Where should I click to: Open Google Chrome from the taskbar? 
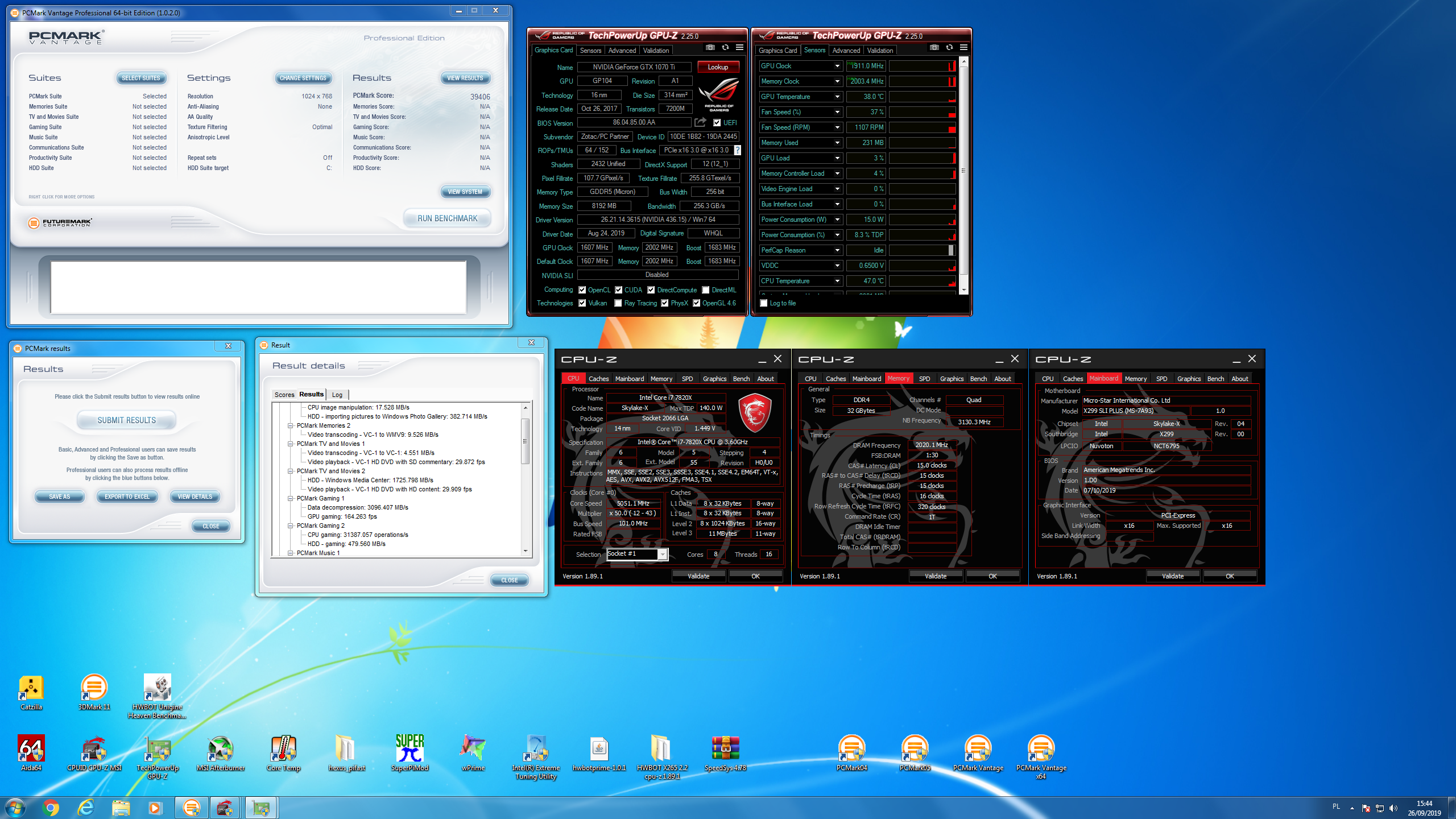(51, 808)
